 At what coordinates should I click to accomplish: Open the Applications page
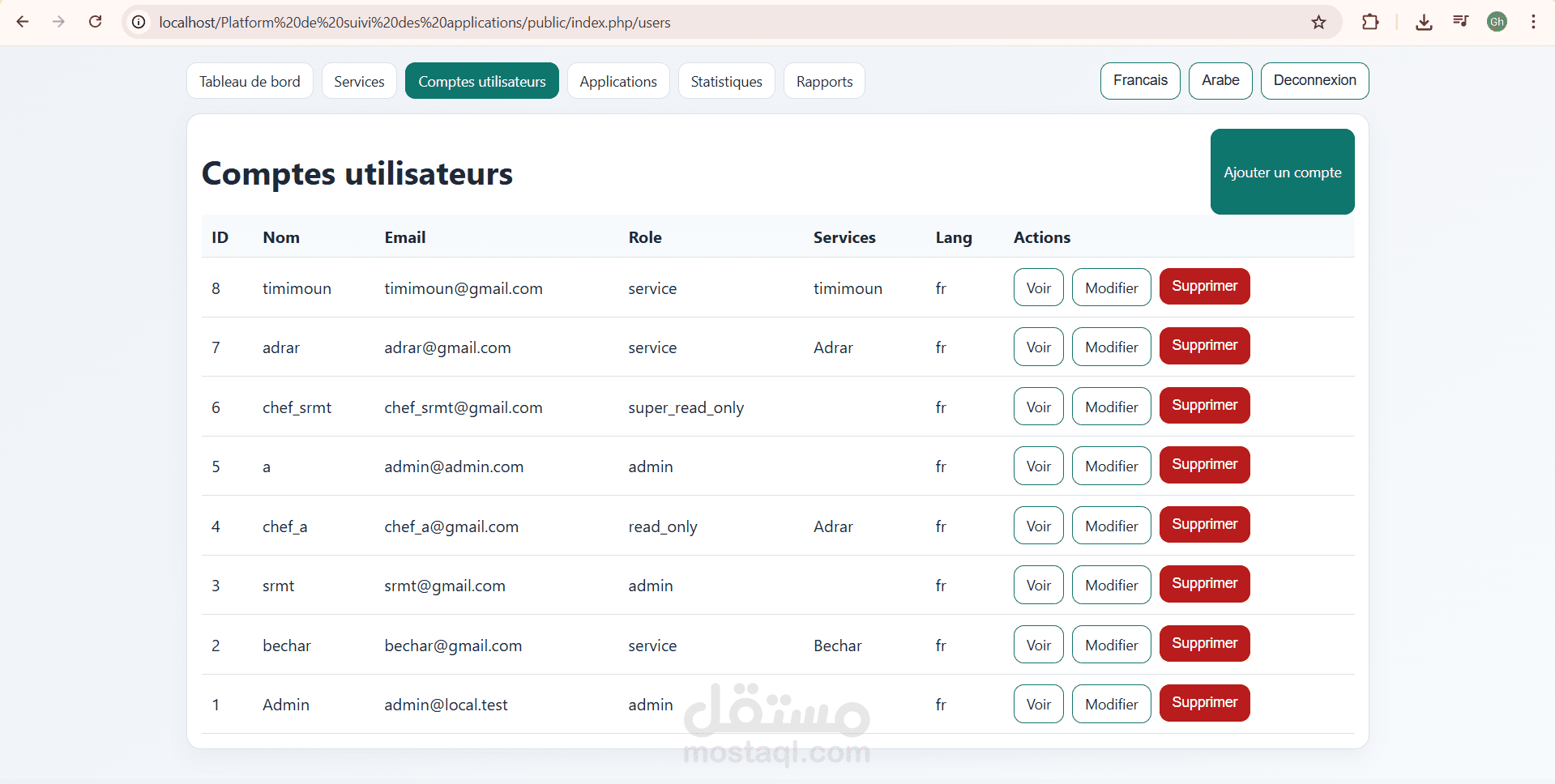[x=617, y=81]
